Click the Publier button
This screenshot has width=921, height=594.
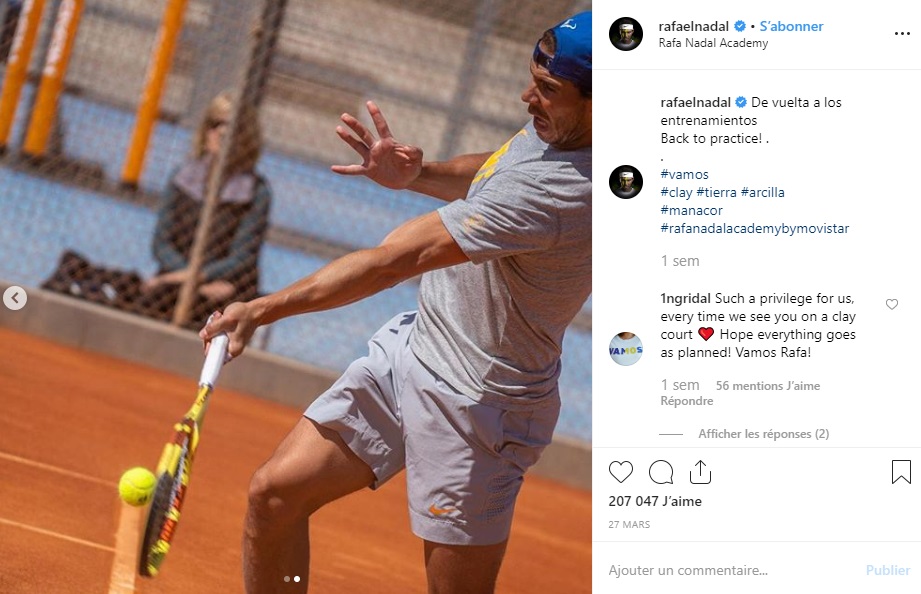[x=888, y=570]
